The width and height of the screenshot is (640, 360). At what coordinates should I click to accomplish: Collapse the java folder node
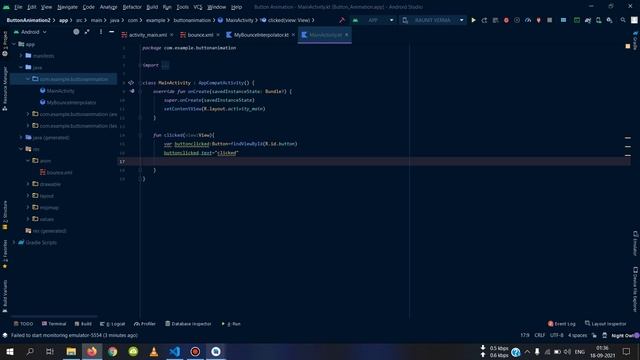click(21, 67)
